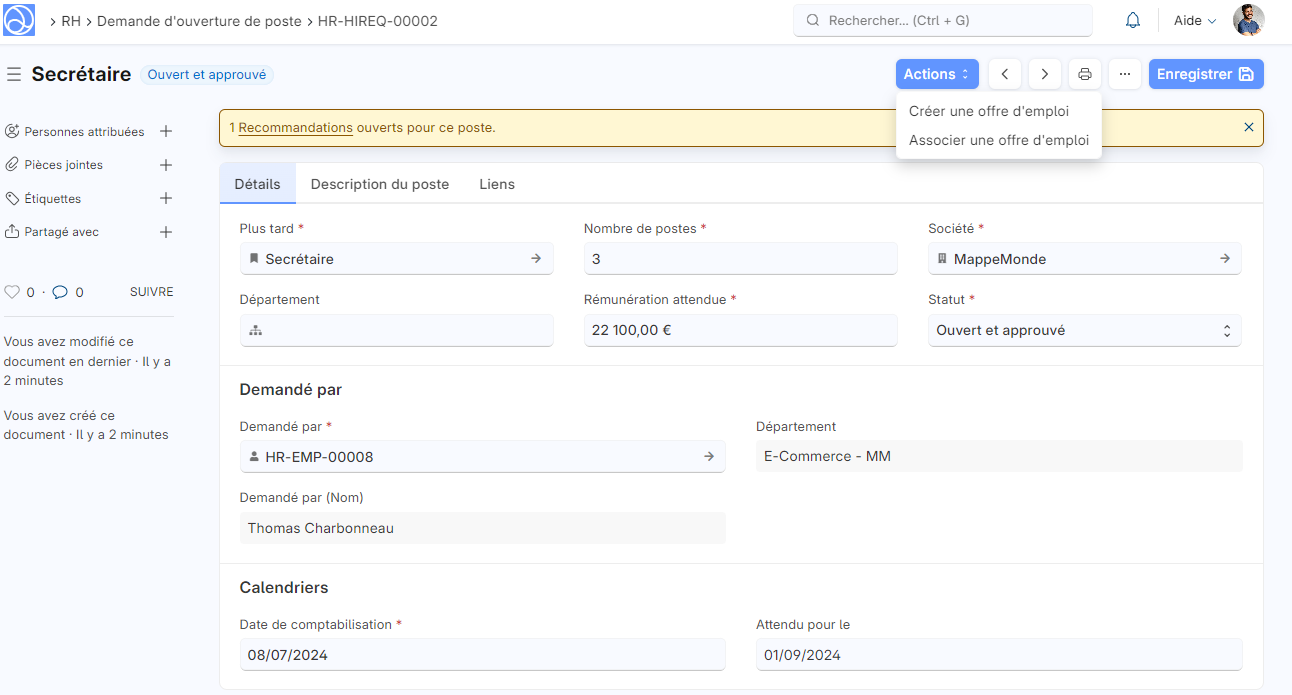Image resolution: width=1292 pixels, height=695 pixels.
Task: Open the ellipsis menu in the toolbar
Action: coord(1124,73)
